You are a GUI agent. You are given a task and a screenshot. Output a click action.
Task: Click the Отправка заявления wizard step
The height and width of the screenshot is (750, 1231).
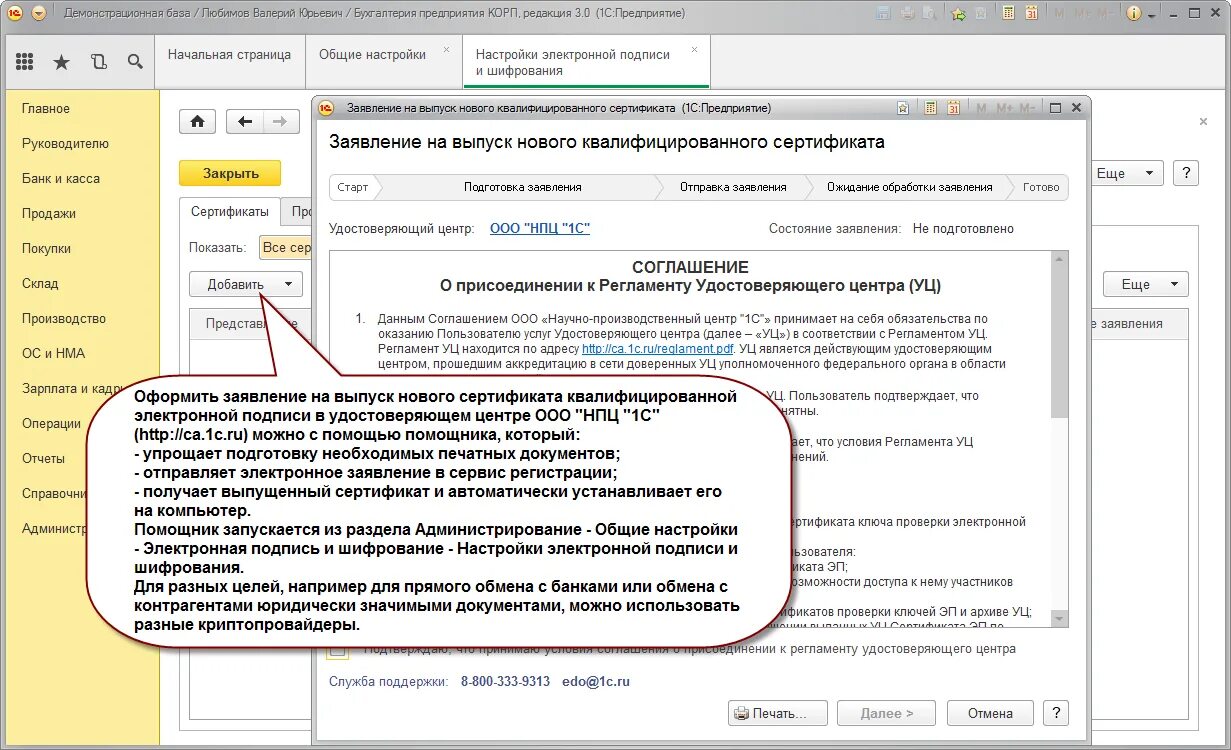(733, 187)
